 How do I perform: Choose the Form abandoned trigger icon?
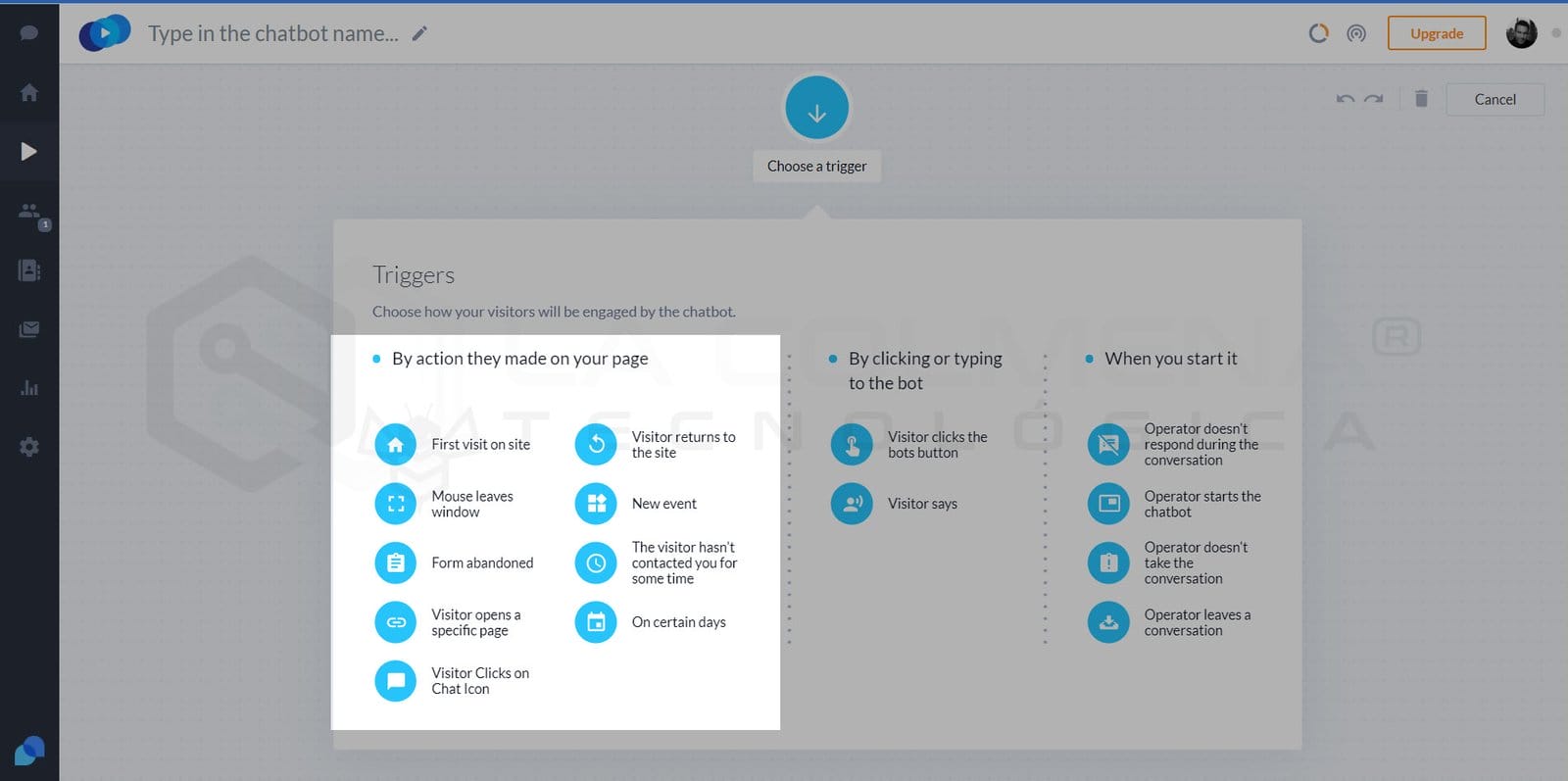[395, 563]
